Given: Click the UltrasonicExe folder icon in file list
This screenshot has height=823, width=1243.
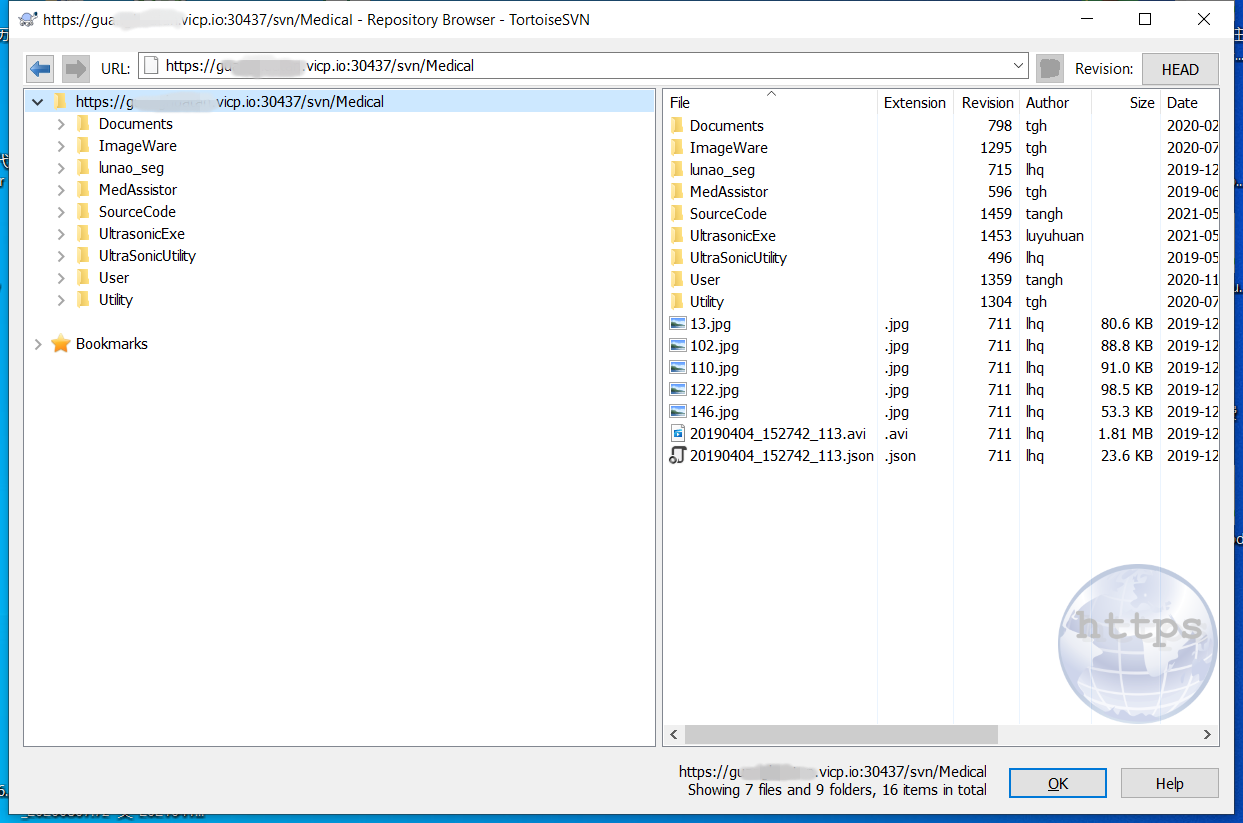Looking at the screenshot, I should (x=677, y=235).
